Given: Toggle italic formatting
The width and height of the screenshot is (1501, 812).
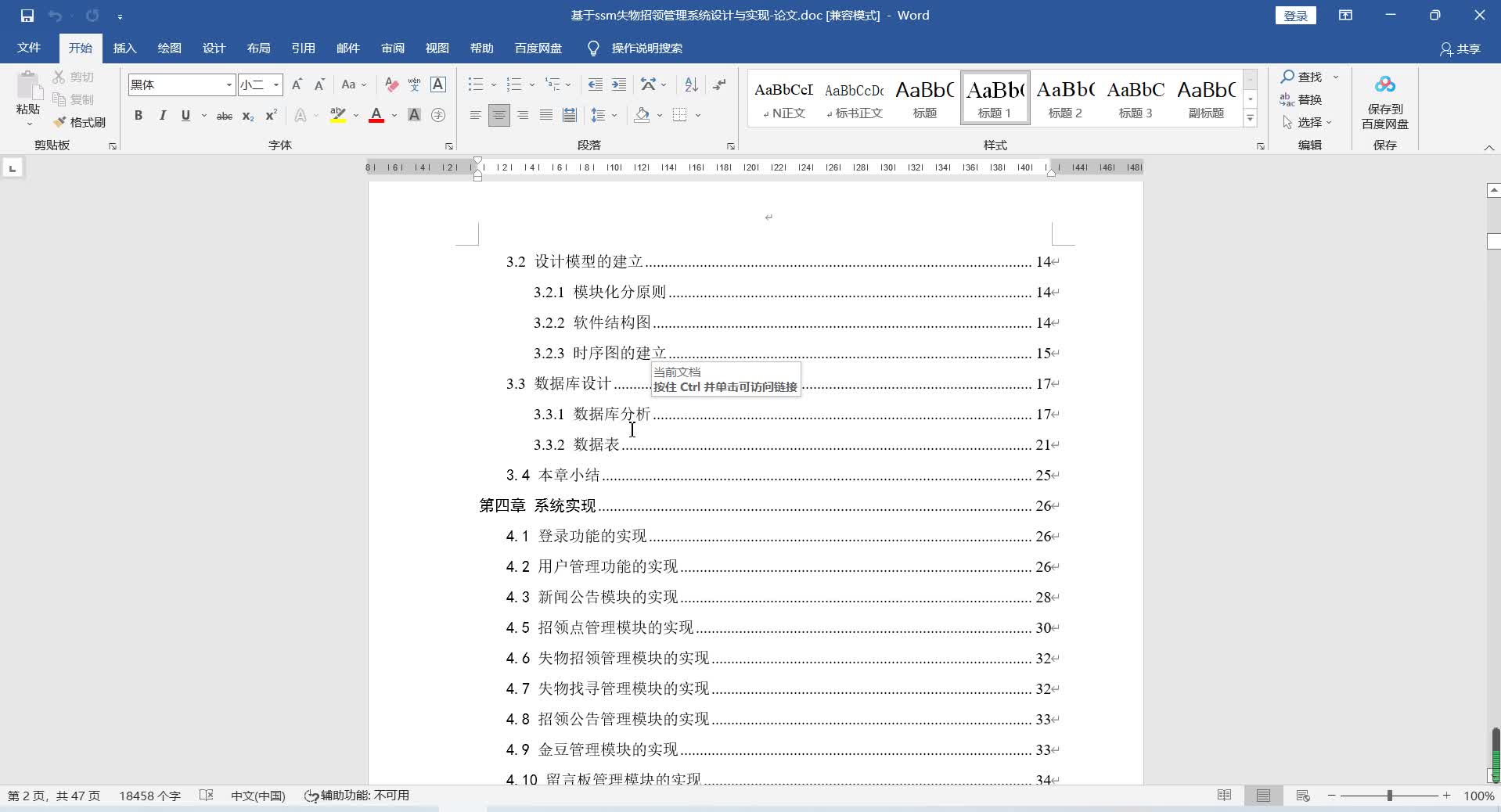Looking at the screenshot, I should (162, 116).
